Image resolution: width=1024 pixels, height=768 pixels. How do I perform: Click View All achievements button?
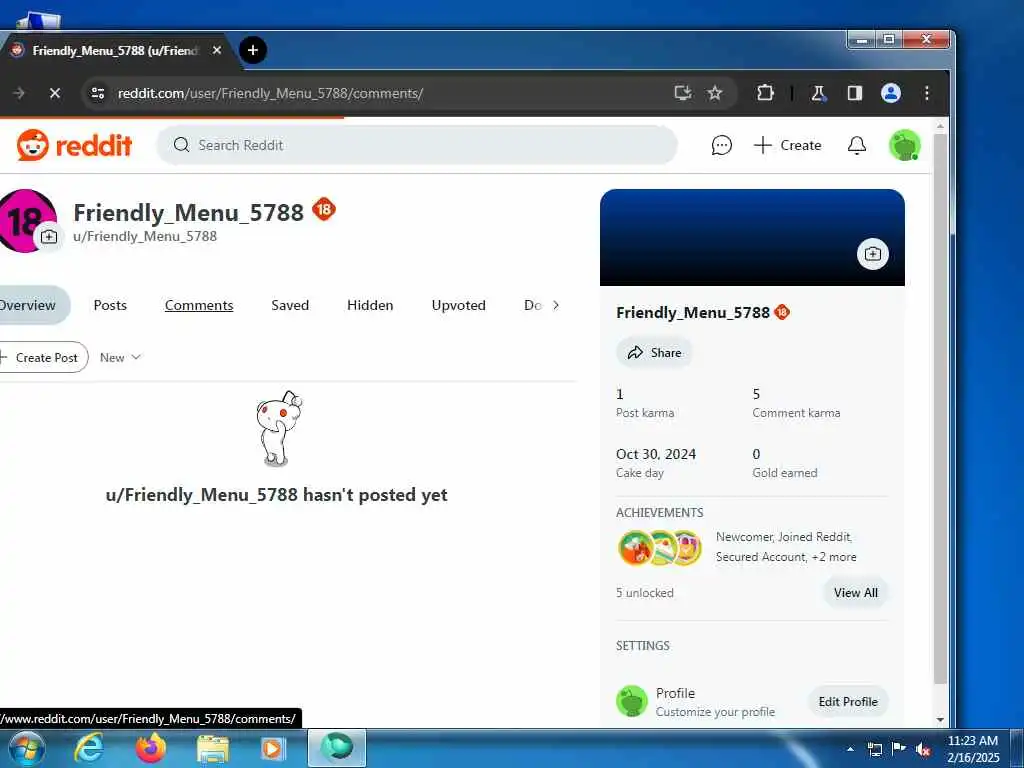[856, 592]
